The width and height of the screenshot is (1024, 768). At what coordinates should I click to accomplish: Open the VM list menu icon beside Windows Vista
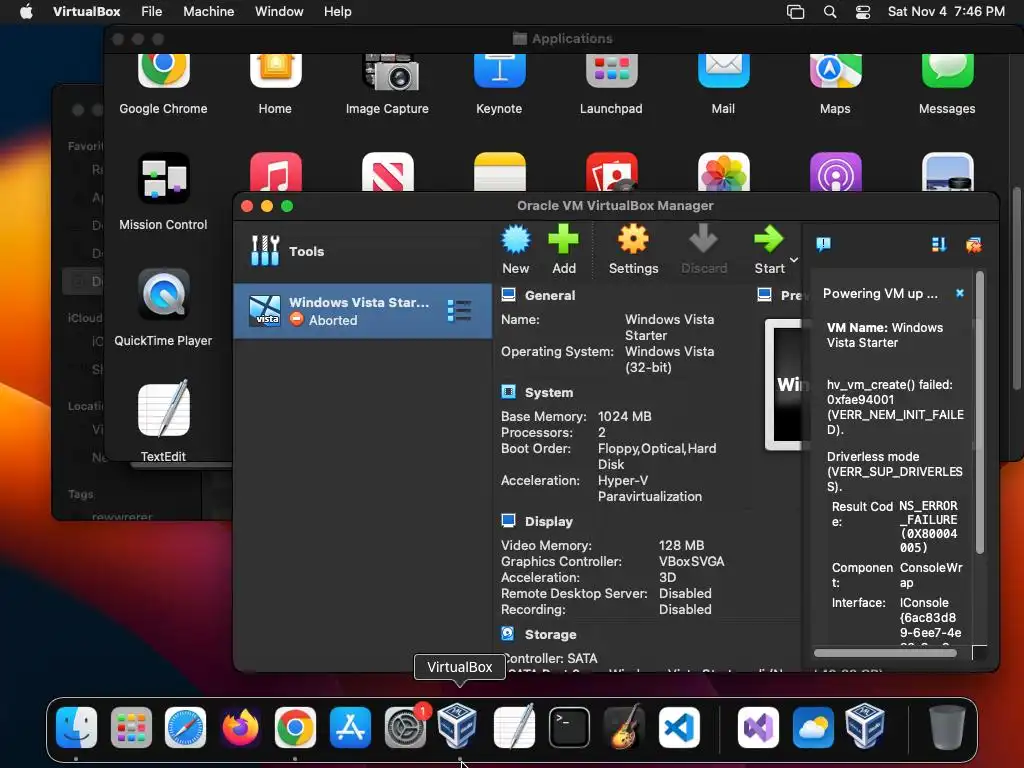click(x=459, y=311)
